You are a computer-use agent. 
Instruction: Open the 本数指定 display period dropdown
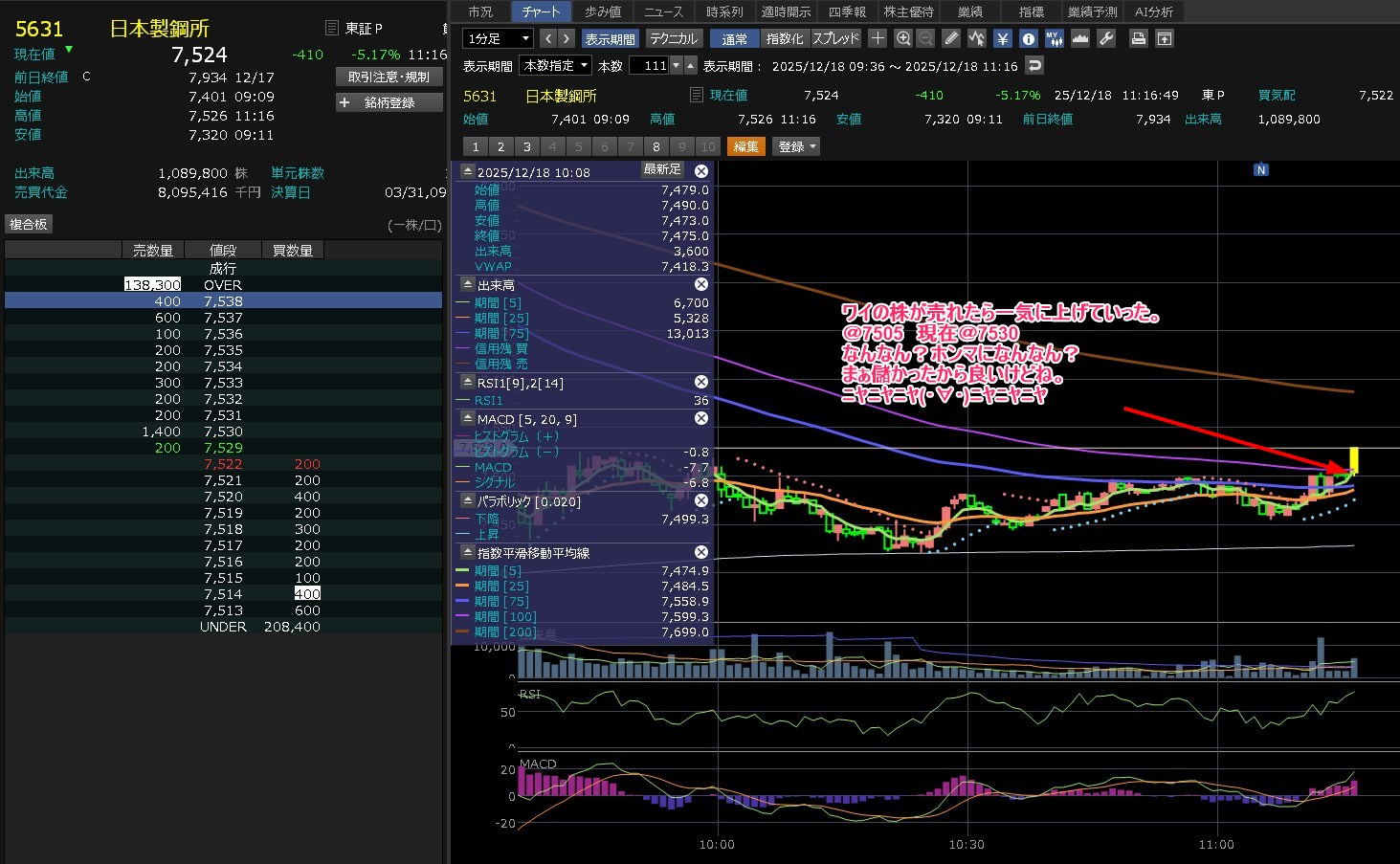click(555, 66)
